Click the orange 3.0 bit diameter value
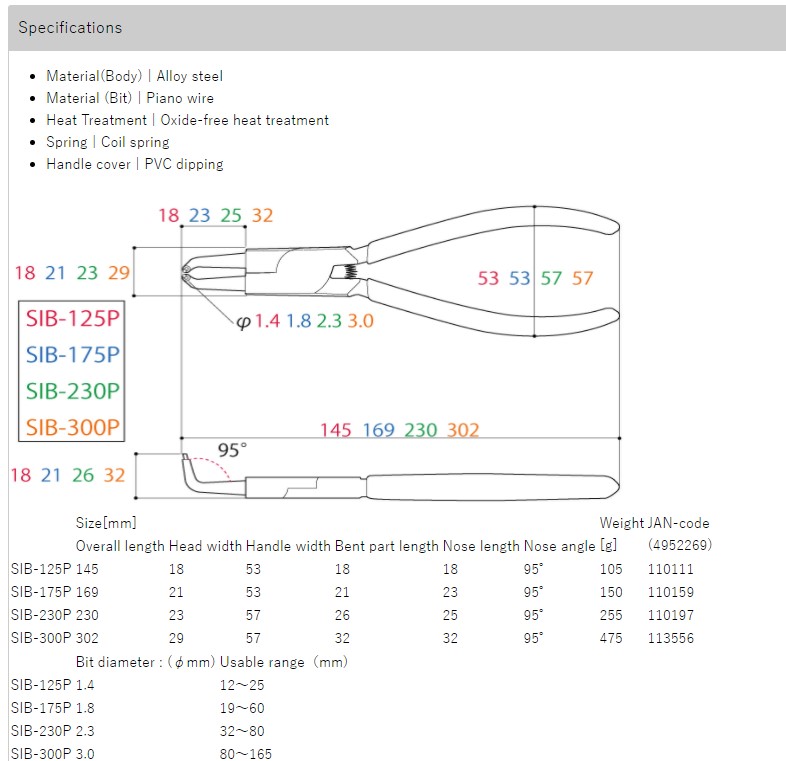The width and height of the screenshot is (786, 761). tap(360, 321)
